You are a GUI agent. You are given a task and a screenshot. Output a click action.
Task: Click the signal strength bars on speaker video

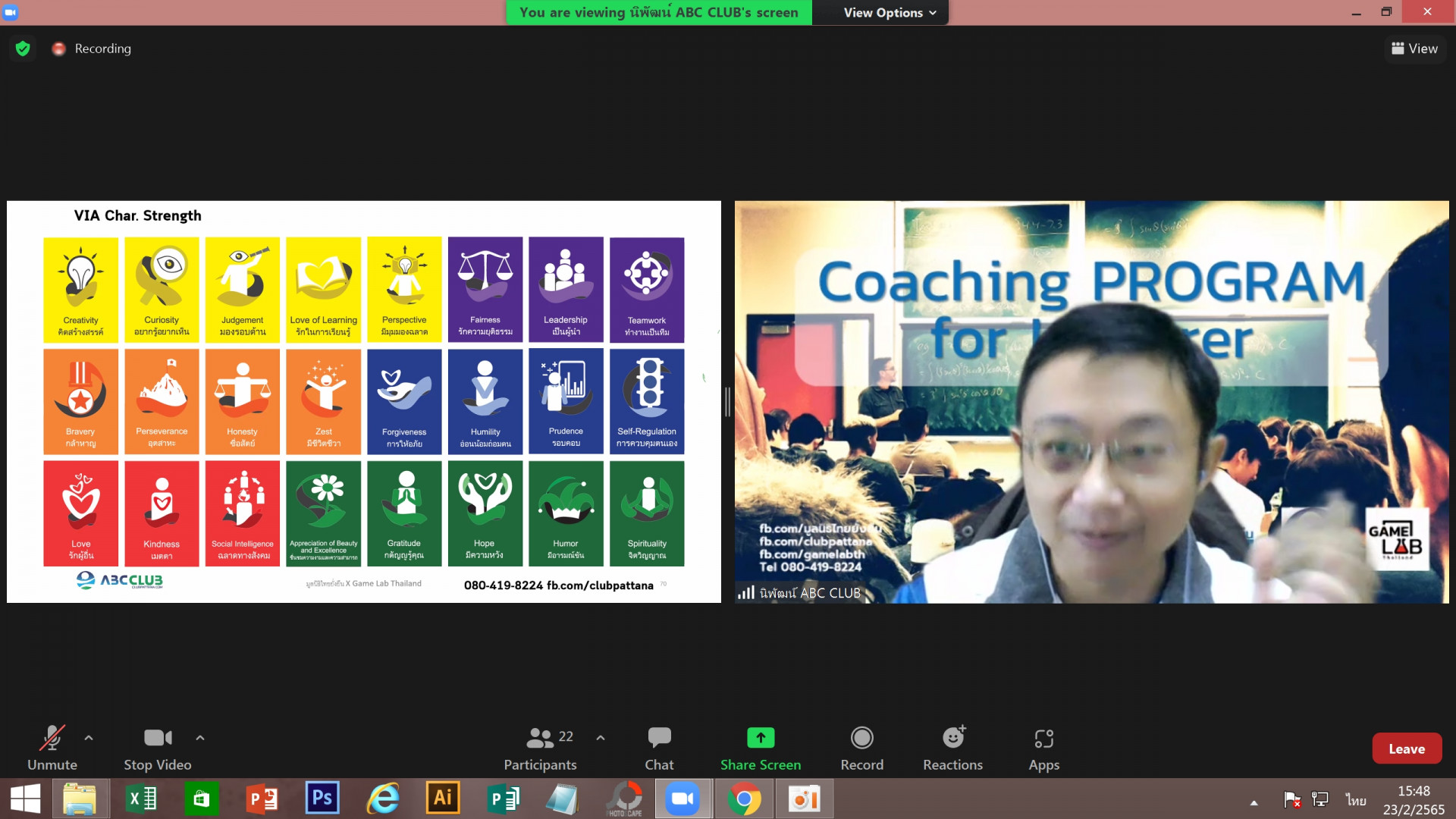pyautogui.click(x=746, y=592)
